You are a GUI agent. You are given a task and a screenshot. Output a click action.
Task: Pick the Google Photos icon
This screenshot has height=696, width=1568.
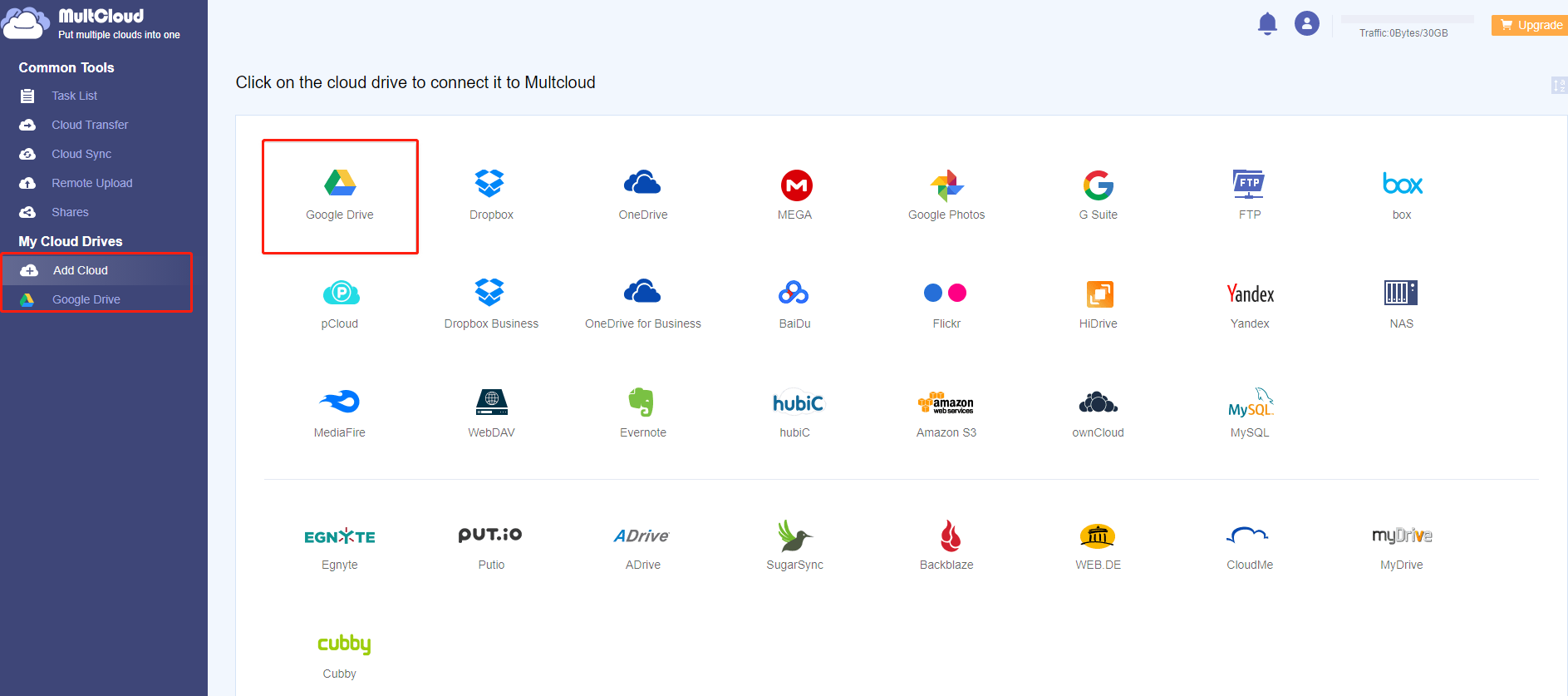pyautogui.click(x=946, y=185)
